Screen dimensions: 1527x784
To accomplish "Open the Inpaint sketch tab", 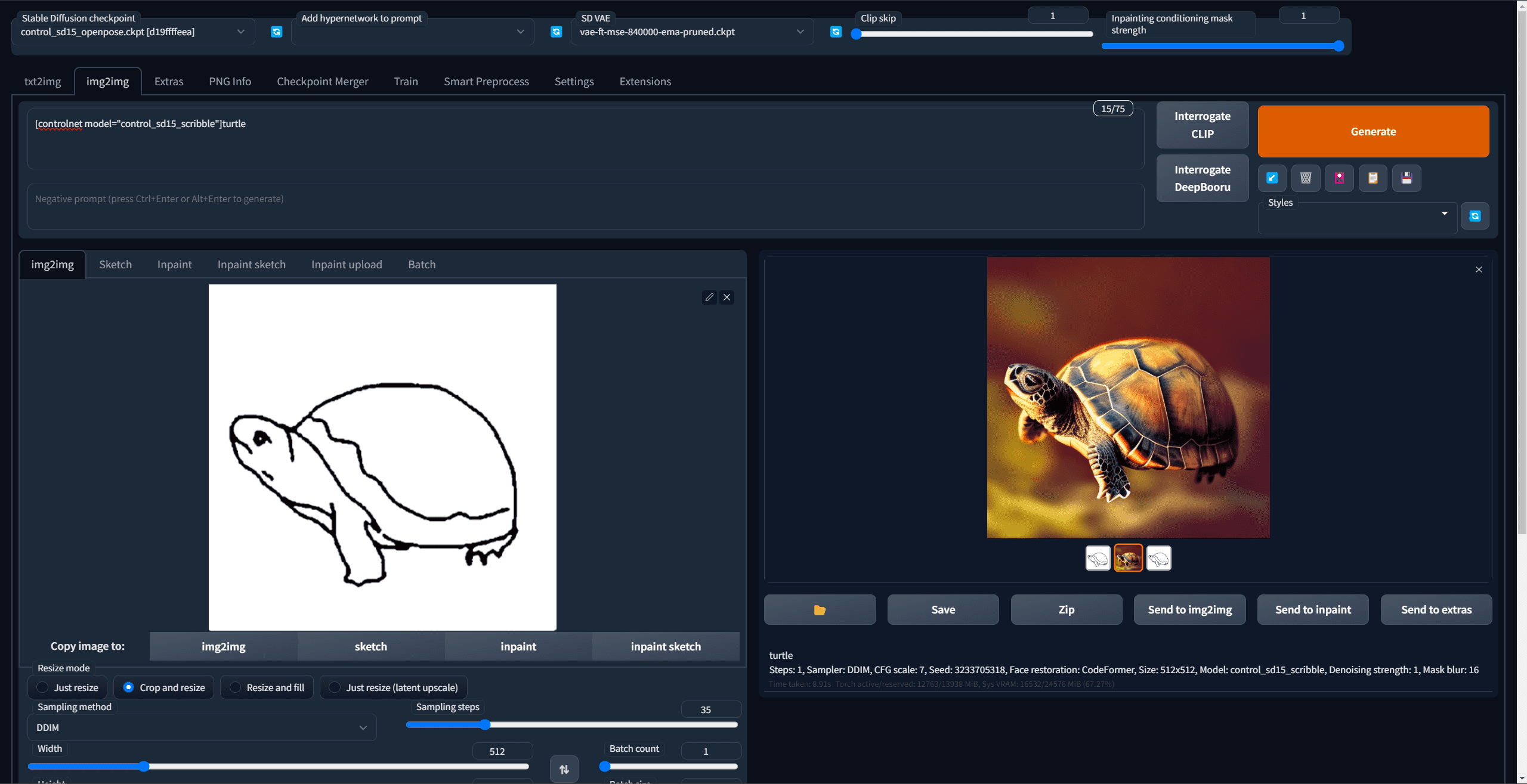I will 251,265.
